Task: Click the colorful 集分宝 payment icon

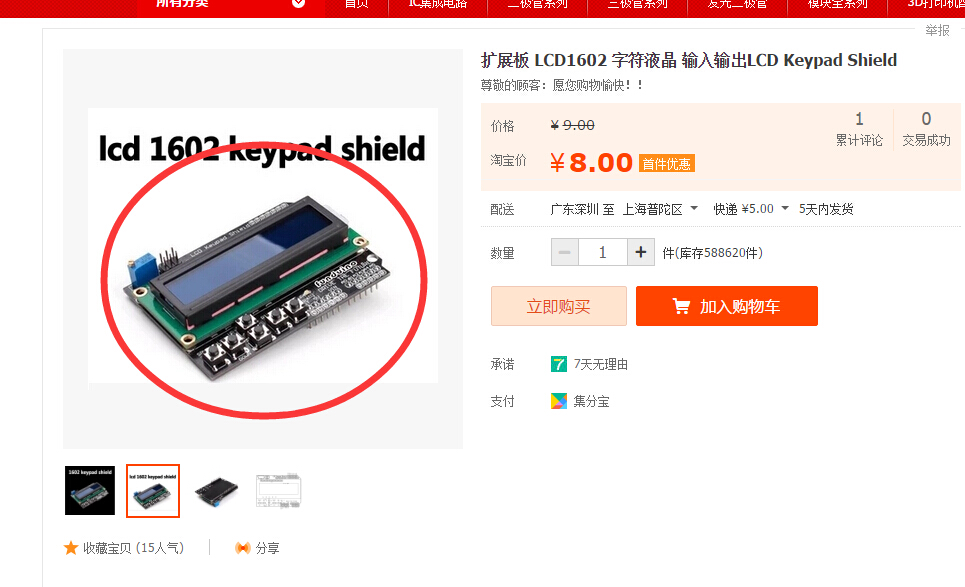Action: 559,401
